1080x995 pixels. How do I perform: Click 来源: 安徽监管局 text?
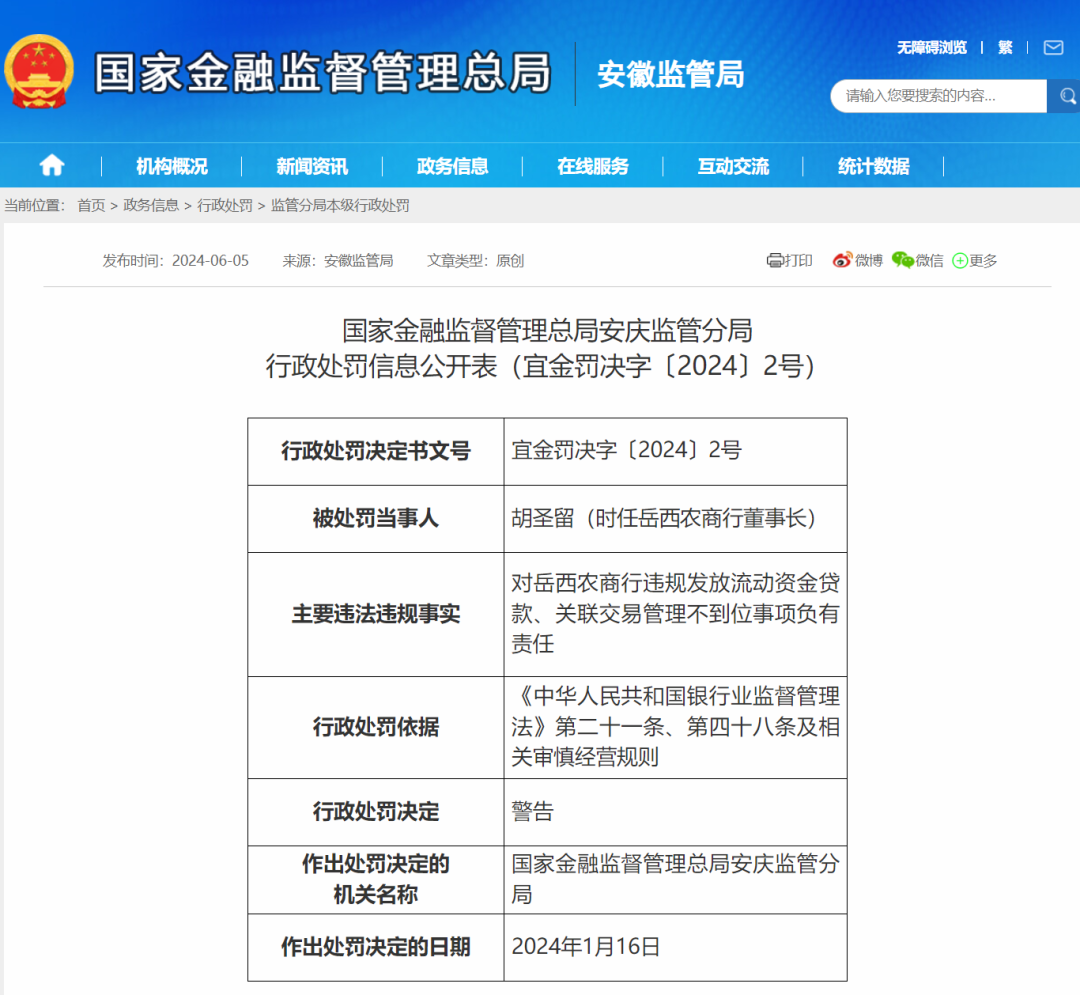click(x=338, y=260)
